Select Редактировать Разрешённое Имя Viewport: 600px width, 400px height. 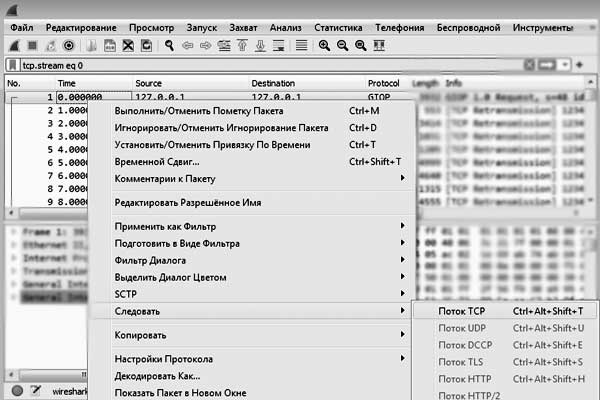coord(253,202)
